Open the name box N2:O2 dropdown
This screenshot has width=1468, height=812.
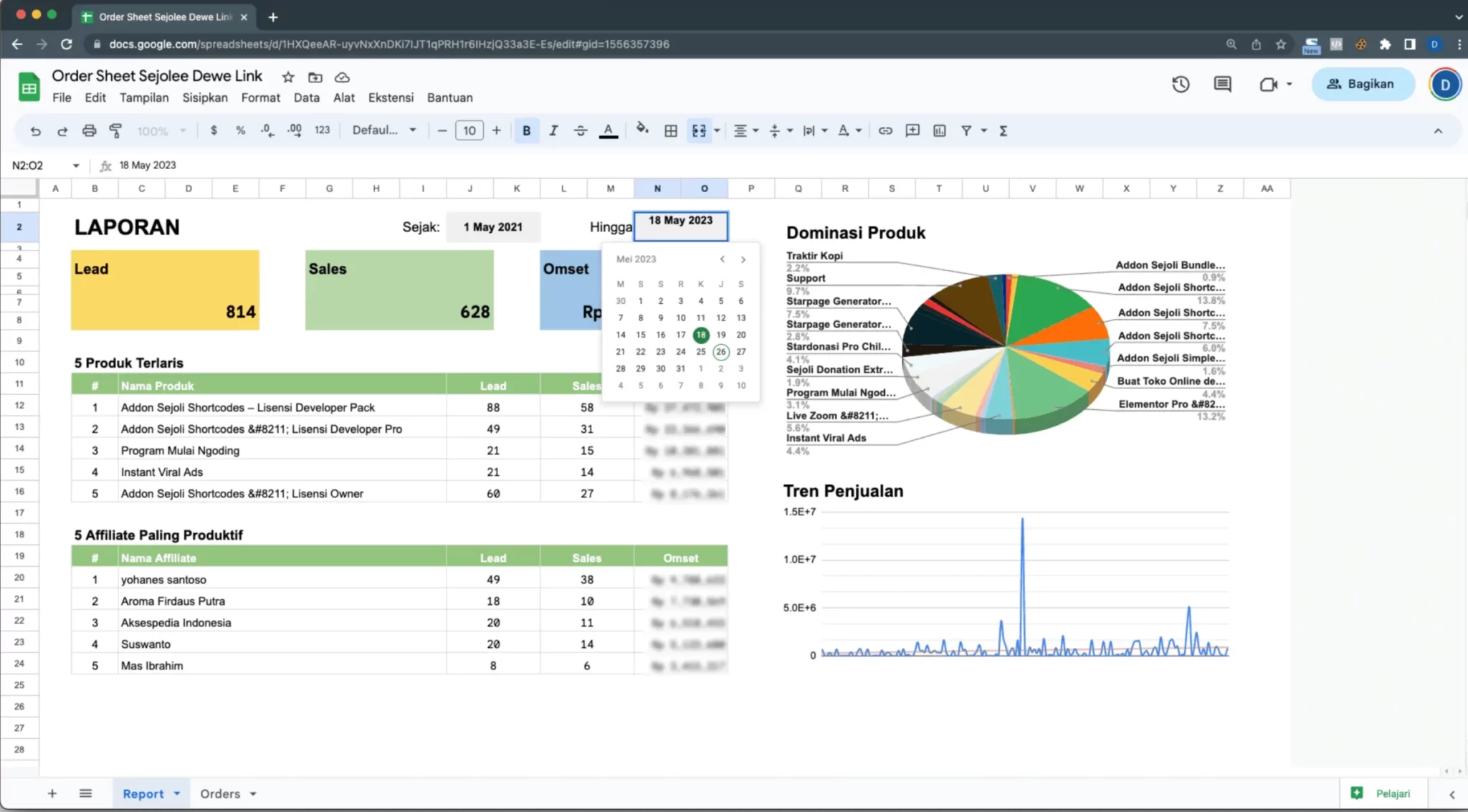point(75,166)
